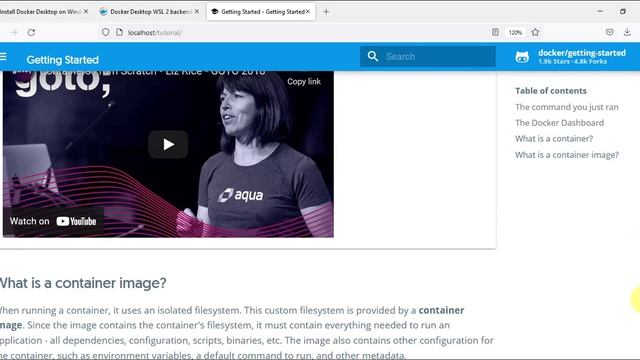Open the hamburger navigation menu

3,56
